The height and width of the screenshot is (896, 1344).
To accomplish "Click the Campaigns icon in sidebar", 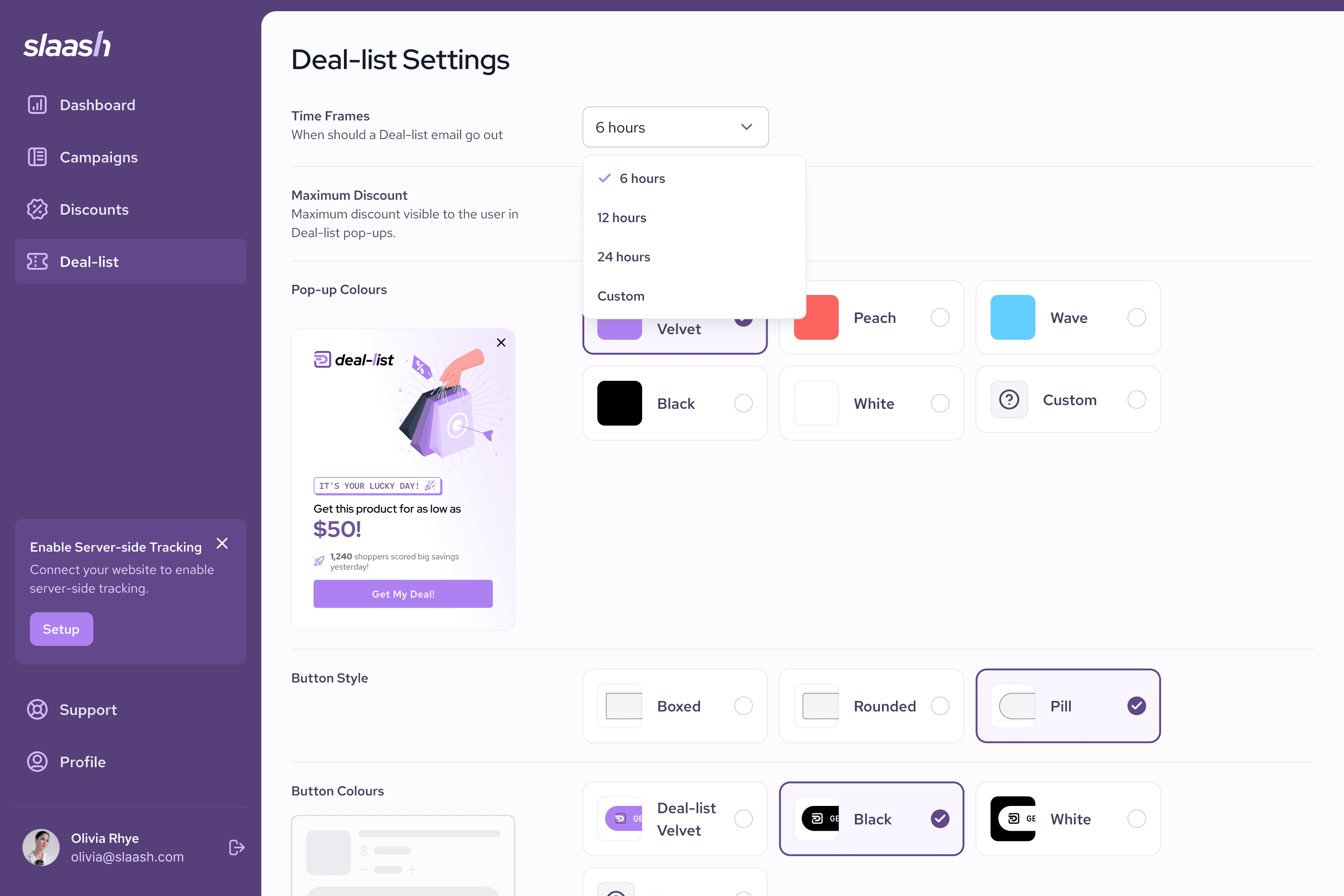I will (x=37, y=156).
